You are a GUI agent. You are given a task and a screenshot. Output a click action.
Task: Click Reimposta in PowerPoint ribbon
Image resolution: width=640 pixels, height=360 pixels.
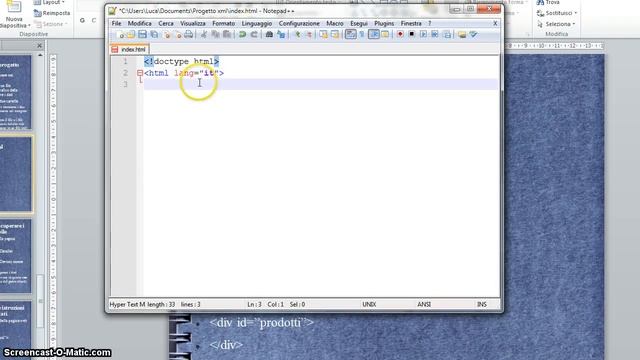coord(52,13)
